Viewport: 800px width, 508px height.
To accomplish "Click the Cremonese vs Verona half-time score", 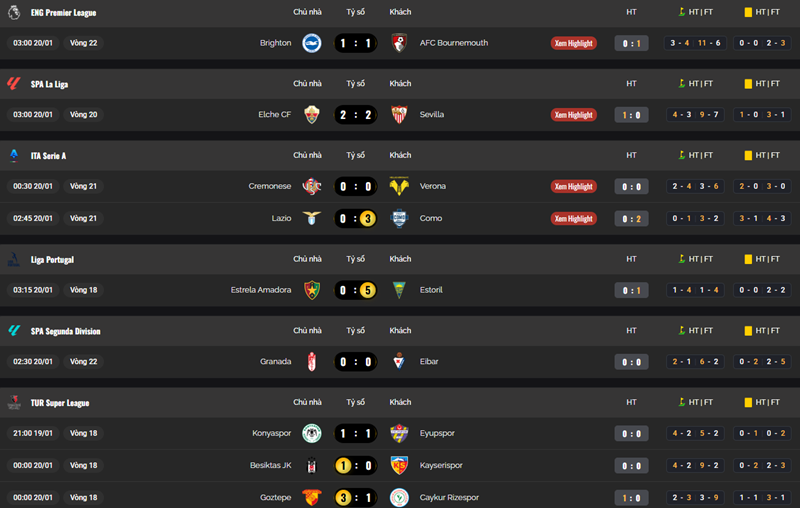I will (x=632, y=186).
